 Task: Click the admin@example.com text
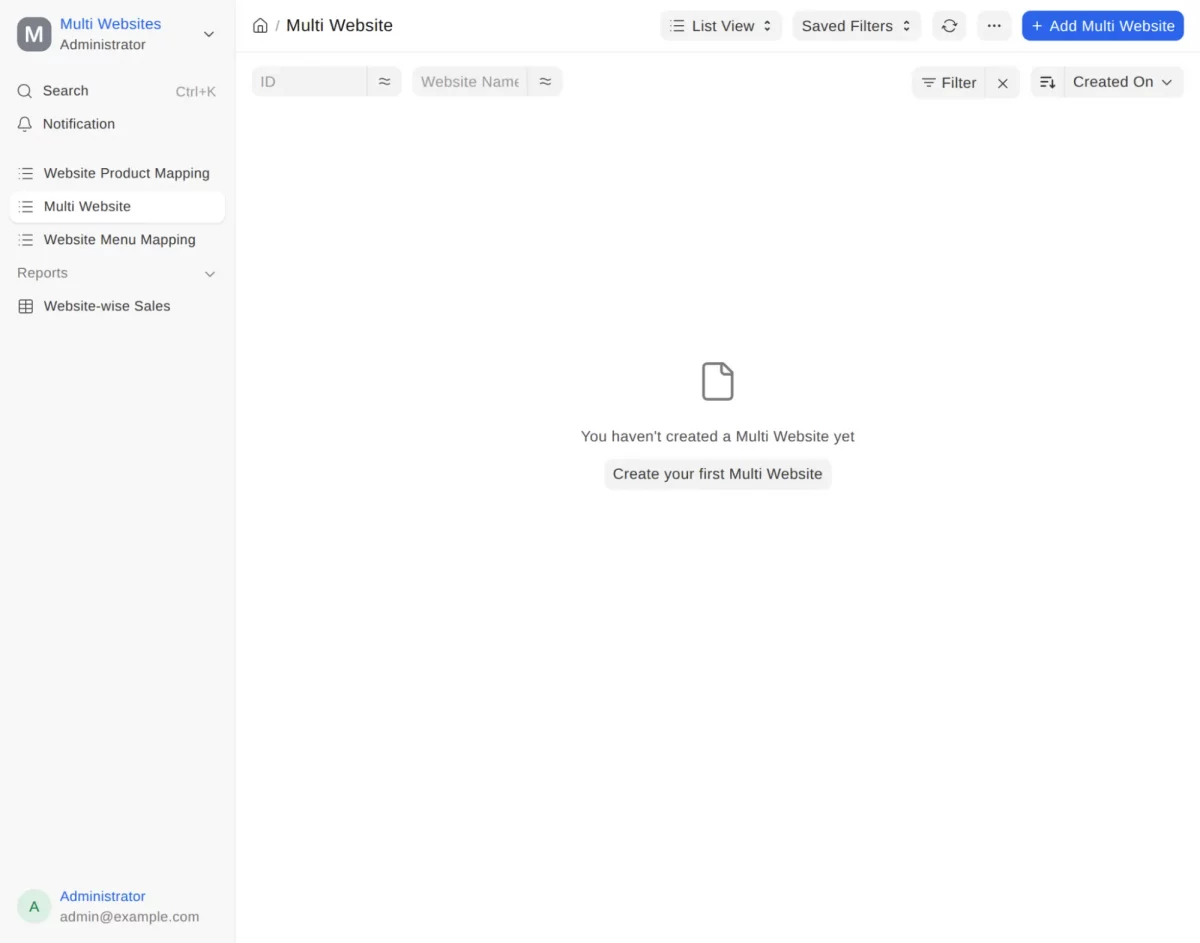tap(130, 917)
